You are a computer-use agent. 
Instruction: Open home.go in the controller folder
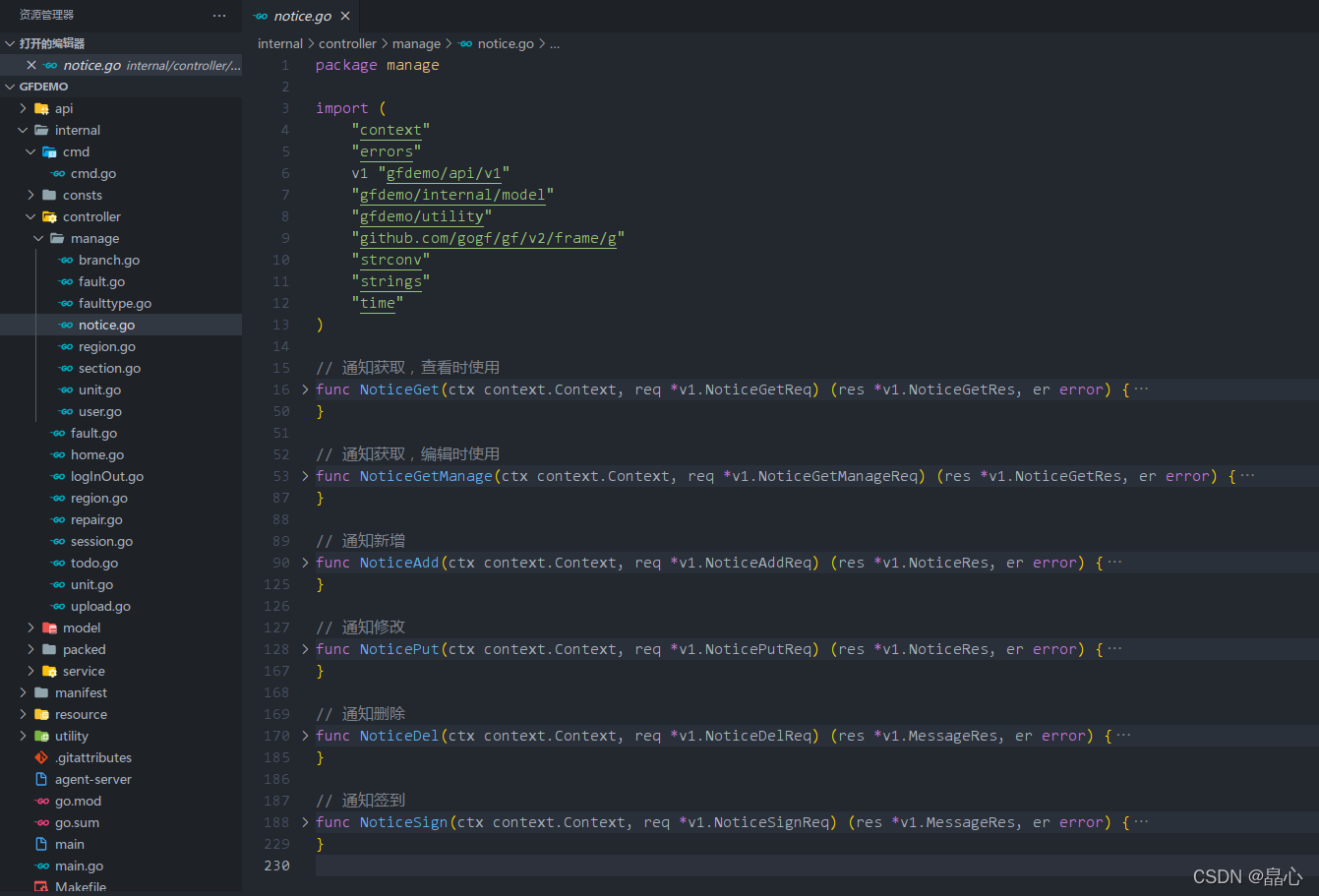point(97,454)
